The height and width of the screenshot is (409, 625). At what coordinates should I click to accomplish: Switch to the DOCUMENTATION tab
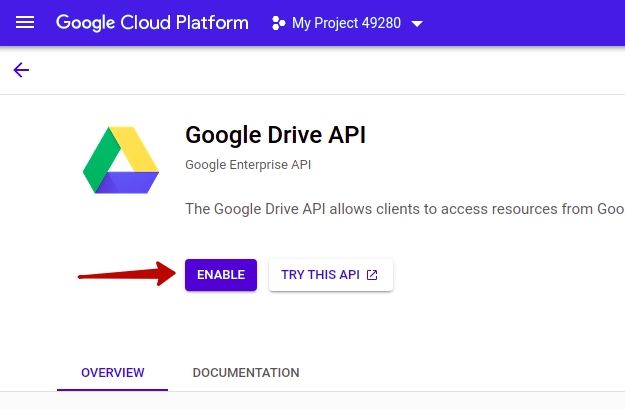click(x=246, y=373)
